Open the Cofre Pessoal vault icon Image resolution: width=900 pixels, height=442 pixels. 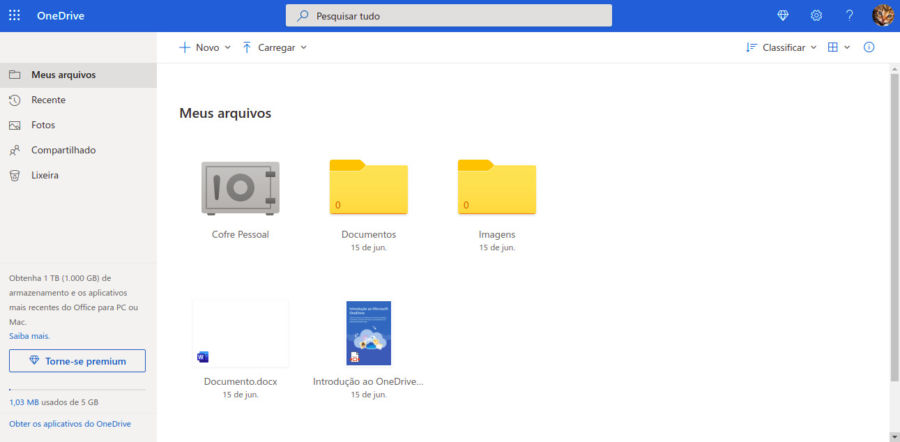pos(240,188)
